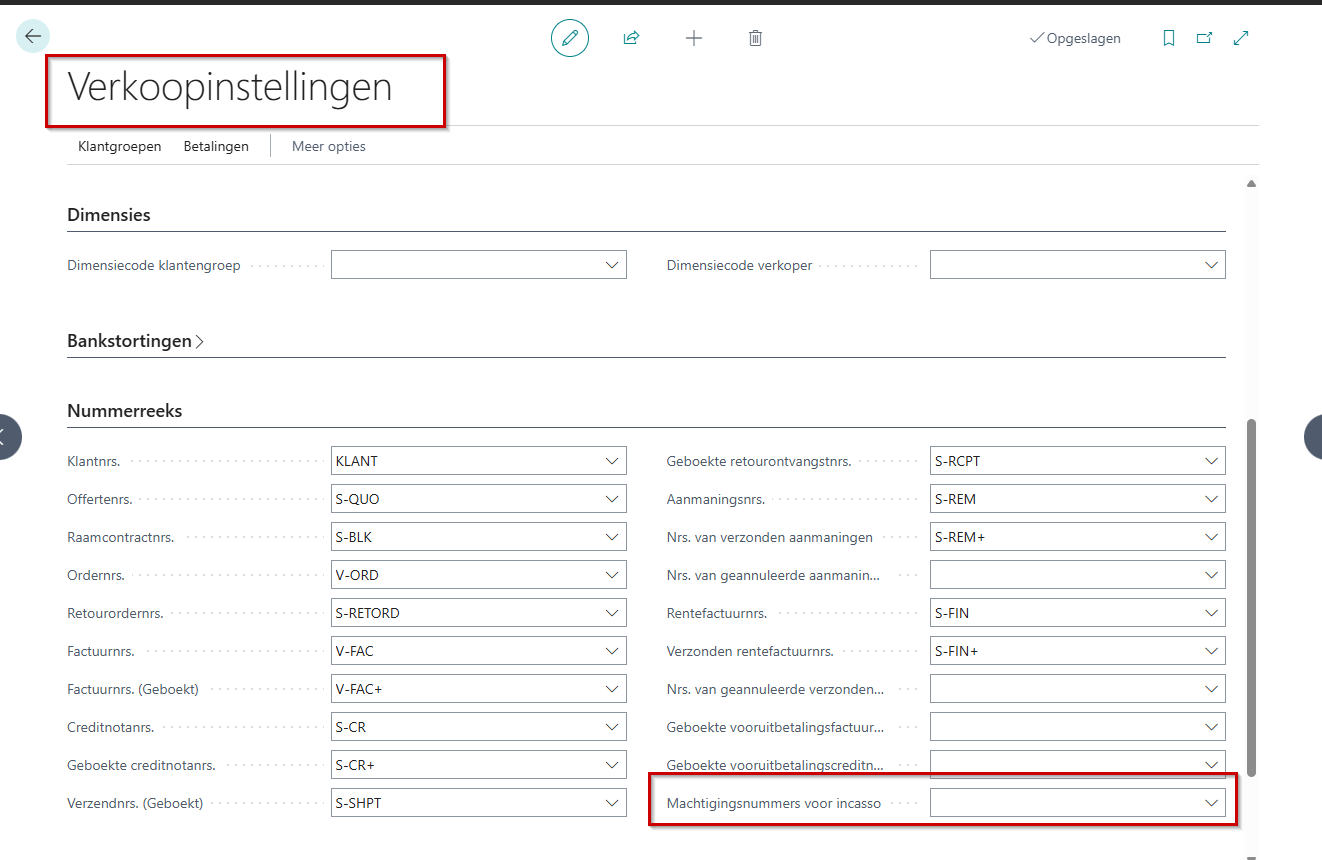Screen dimensions: 1322x860
Task: Click the expand fullscreen arrows icon
Action: tap(1241, 38)
